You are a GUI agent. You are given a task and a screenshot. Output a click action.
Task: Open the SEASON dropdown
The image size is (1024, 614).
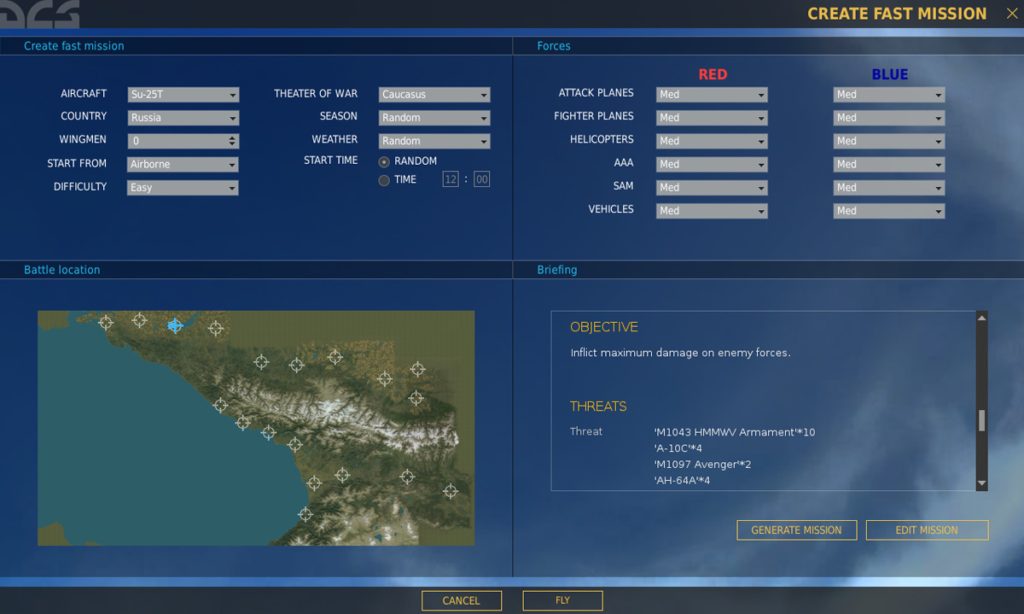coord(434,118)
